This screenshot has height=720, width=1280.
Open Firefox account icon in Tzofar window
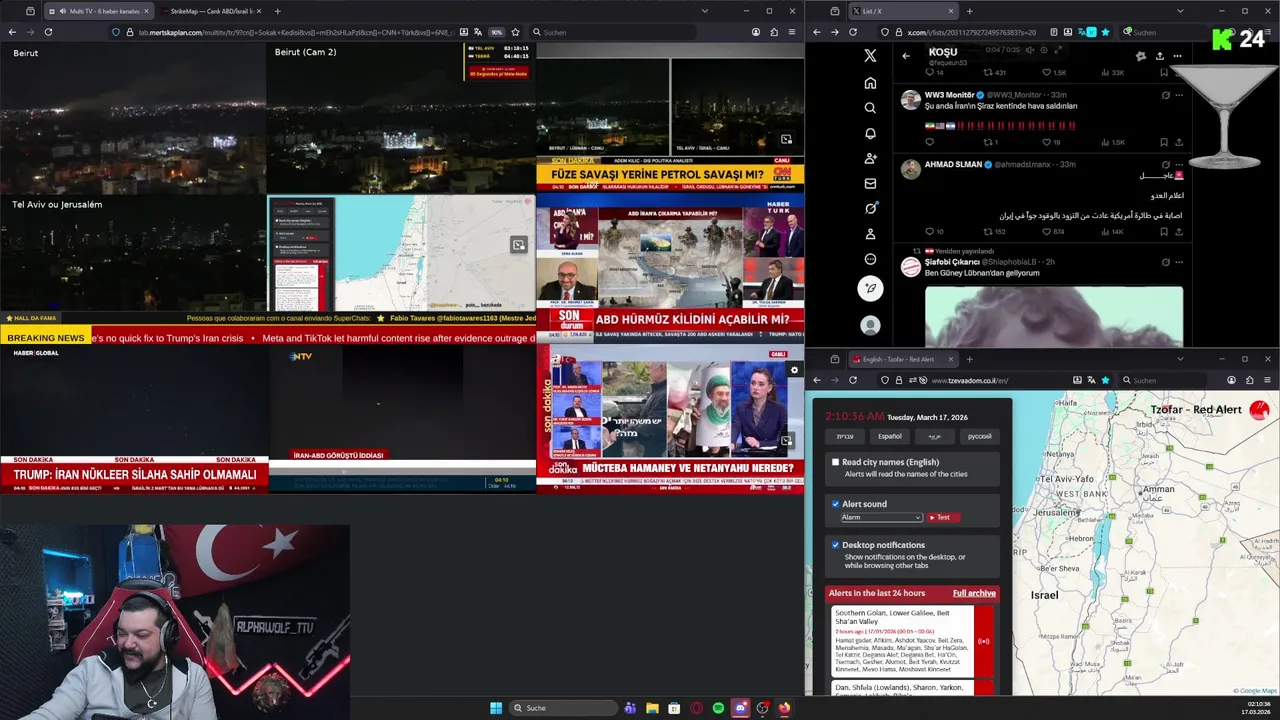tap(1232, 380)
